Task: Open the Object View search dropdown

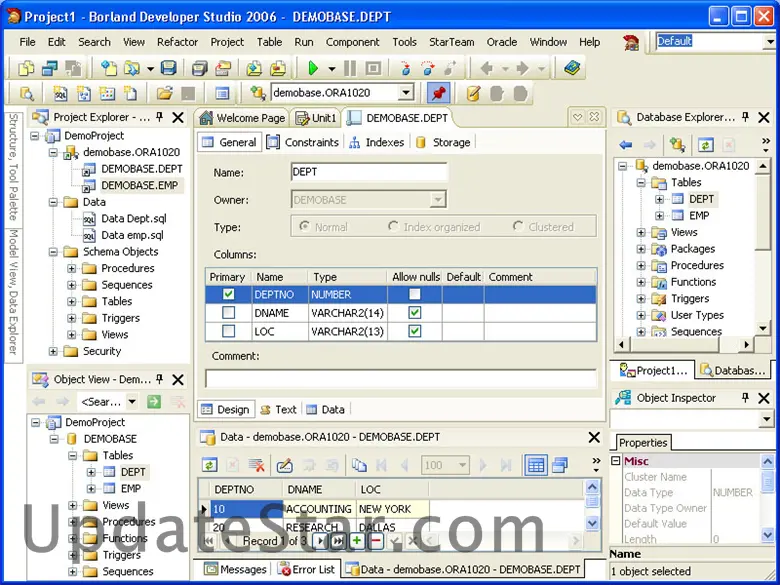Action: point(132,401)
